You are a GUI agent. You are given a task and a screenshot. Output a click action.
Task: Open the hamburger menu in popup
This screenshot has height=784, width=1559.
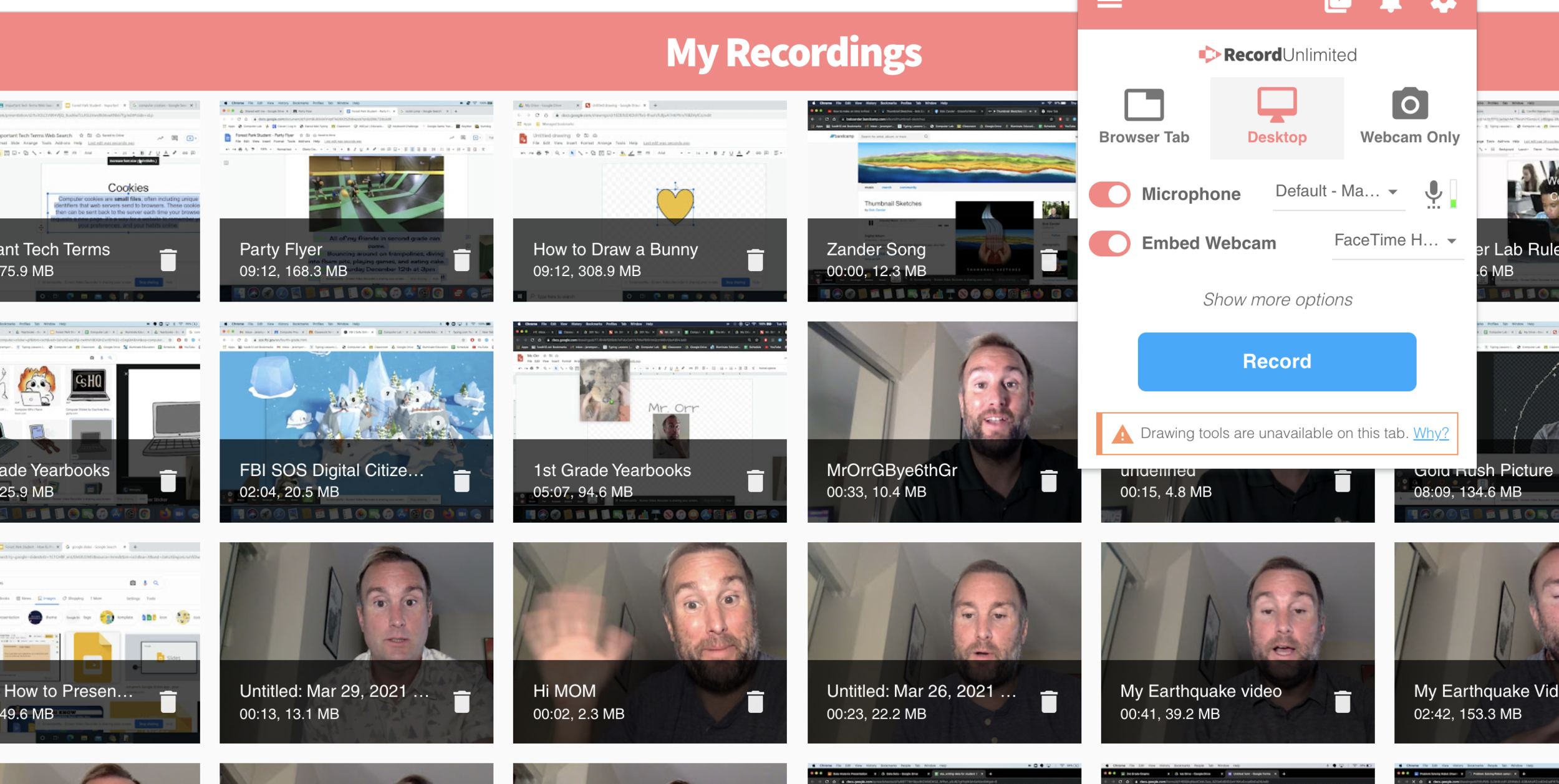pyautogui.click(x=1109, y=5)
